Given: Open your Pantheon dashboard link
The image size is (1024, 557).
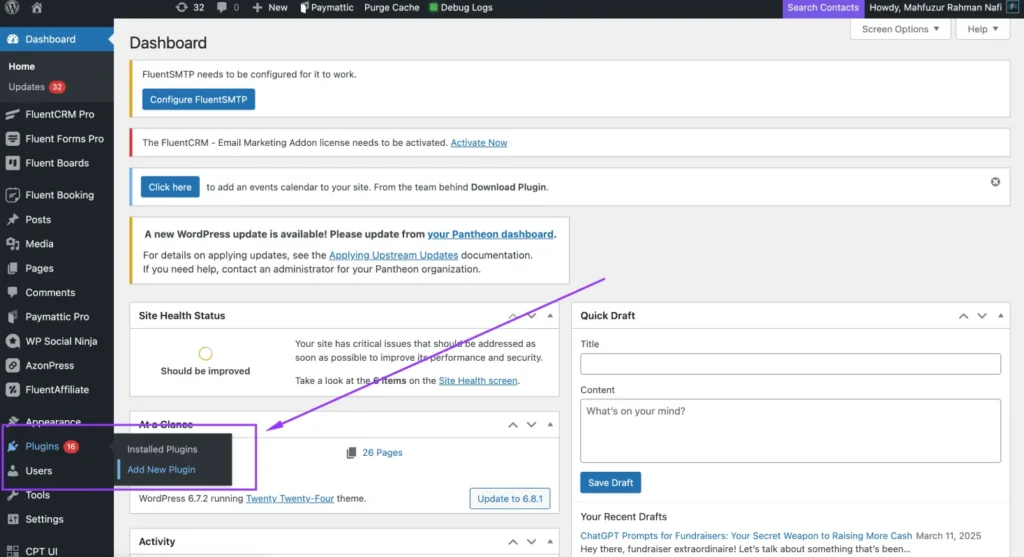Looking at the screenshot, I should coord(490,234).
